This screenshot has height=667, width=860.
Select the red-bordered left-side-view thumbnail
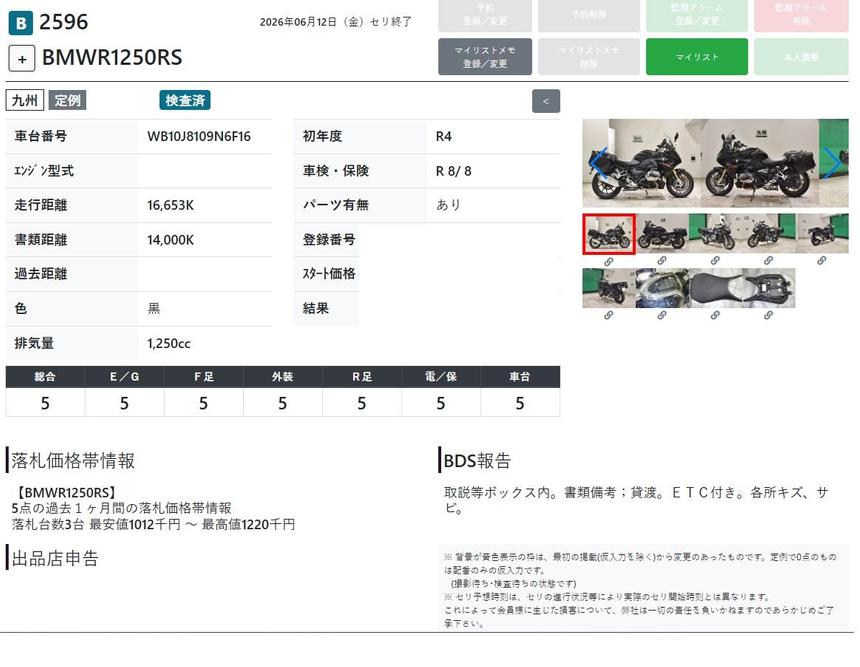[x=609, y=234]
